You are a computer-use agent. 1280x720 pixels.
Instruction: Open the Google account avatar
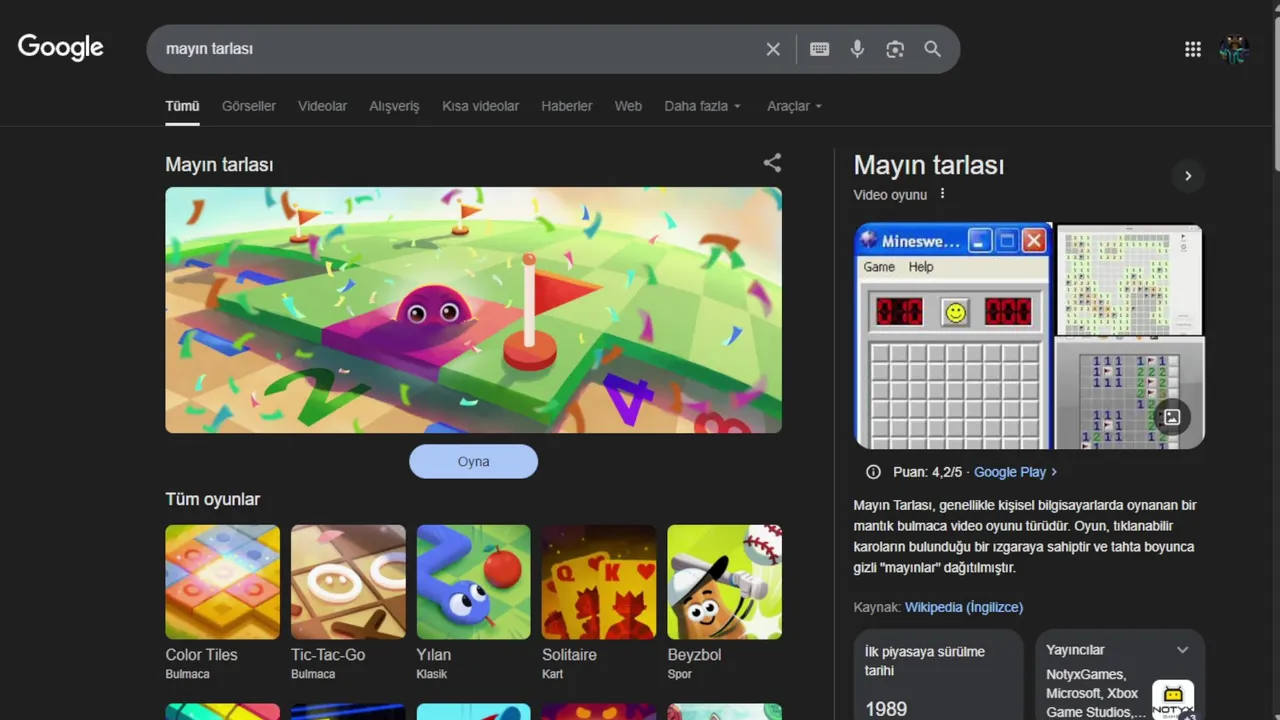(1235, 49)
